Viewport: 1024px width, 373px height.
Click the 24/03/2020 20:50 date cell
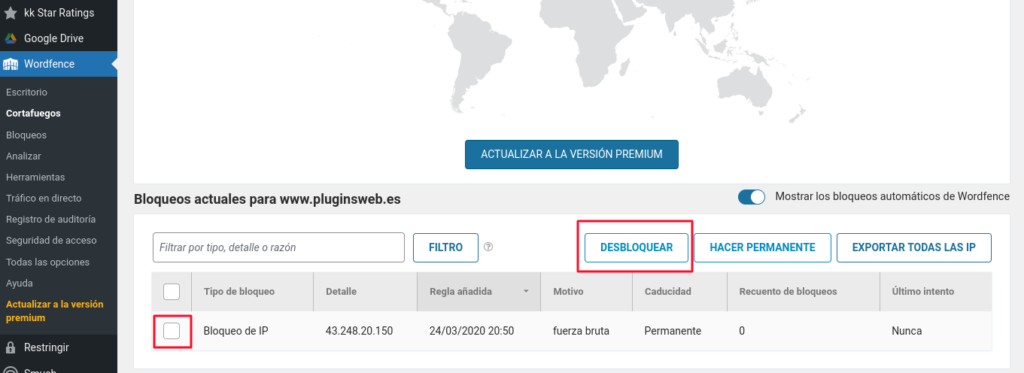pyautogui.click(x=472, y=331)
